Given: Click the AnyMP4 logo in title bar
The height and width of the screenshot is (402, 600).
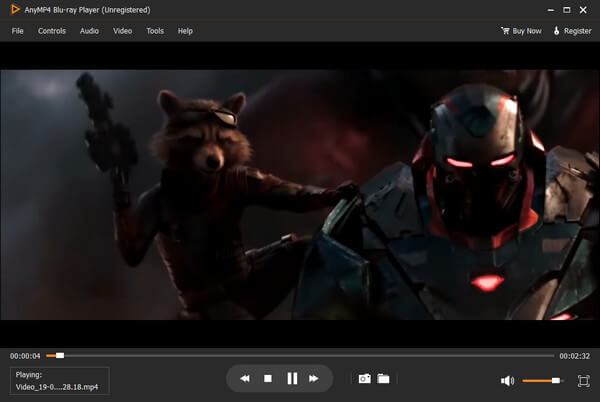Looking at the screenshot, I should click(13, 11).
